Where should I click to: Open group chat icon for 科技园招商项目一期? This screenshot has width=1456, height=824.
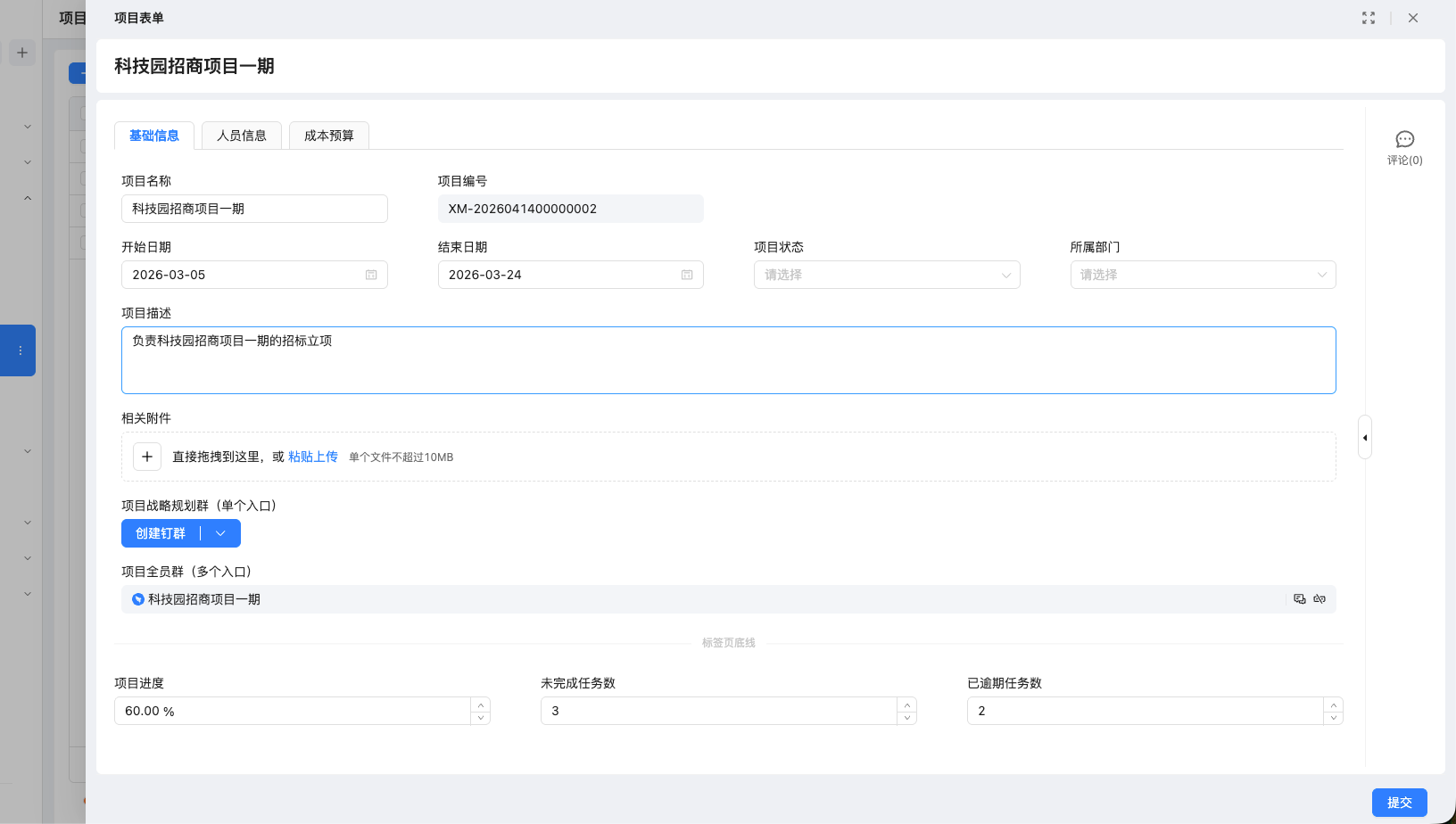[x=1300, y=599]
